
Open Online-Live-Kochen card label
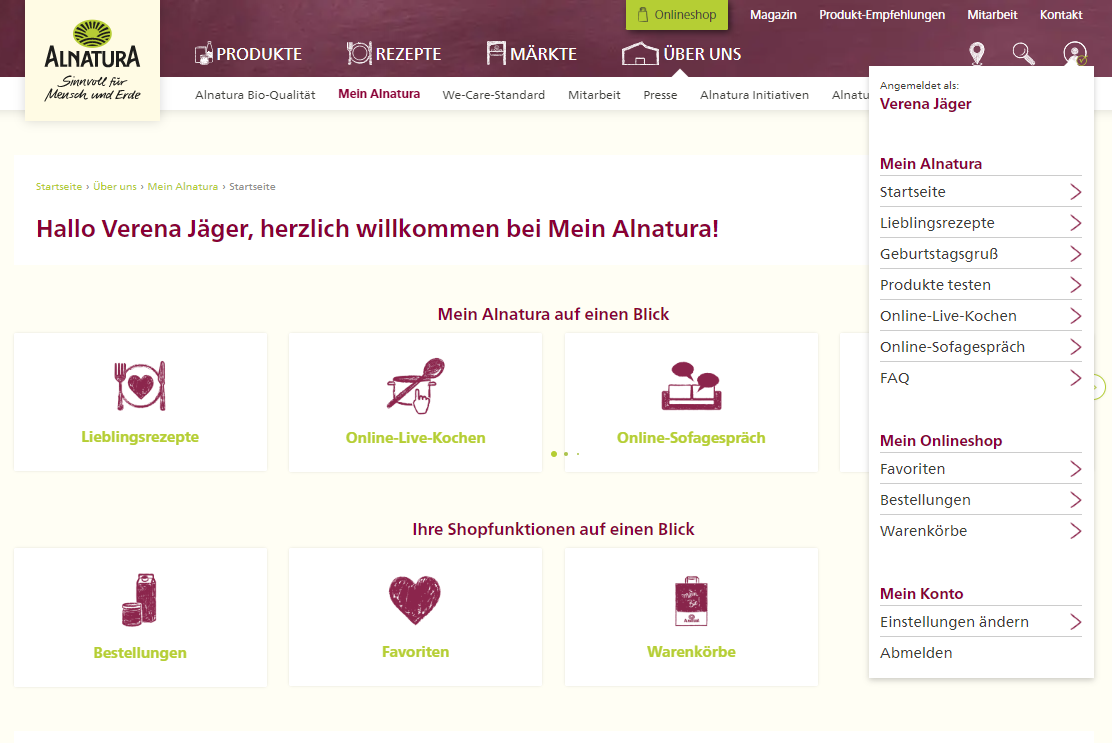(416, 437)
